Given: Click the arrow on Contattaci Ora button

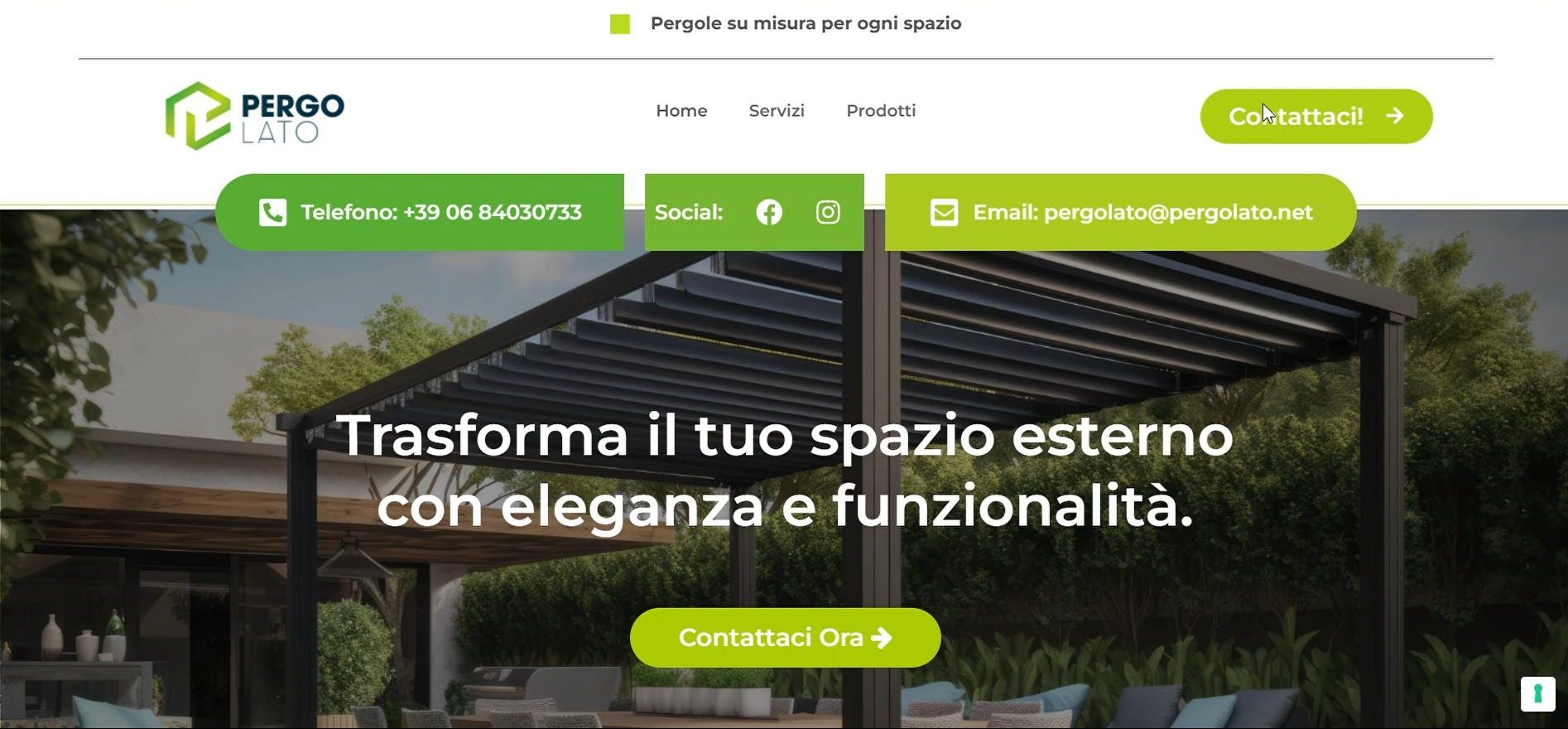Looking at the screenshot, I should 882,637.
